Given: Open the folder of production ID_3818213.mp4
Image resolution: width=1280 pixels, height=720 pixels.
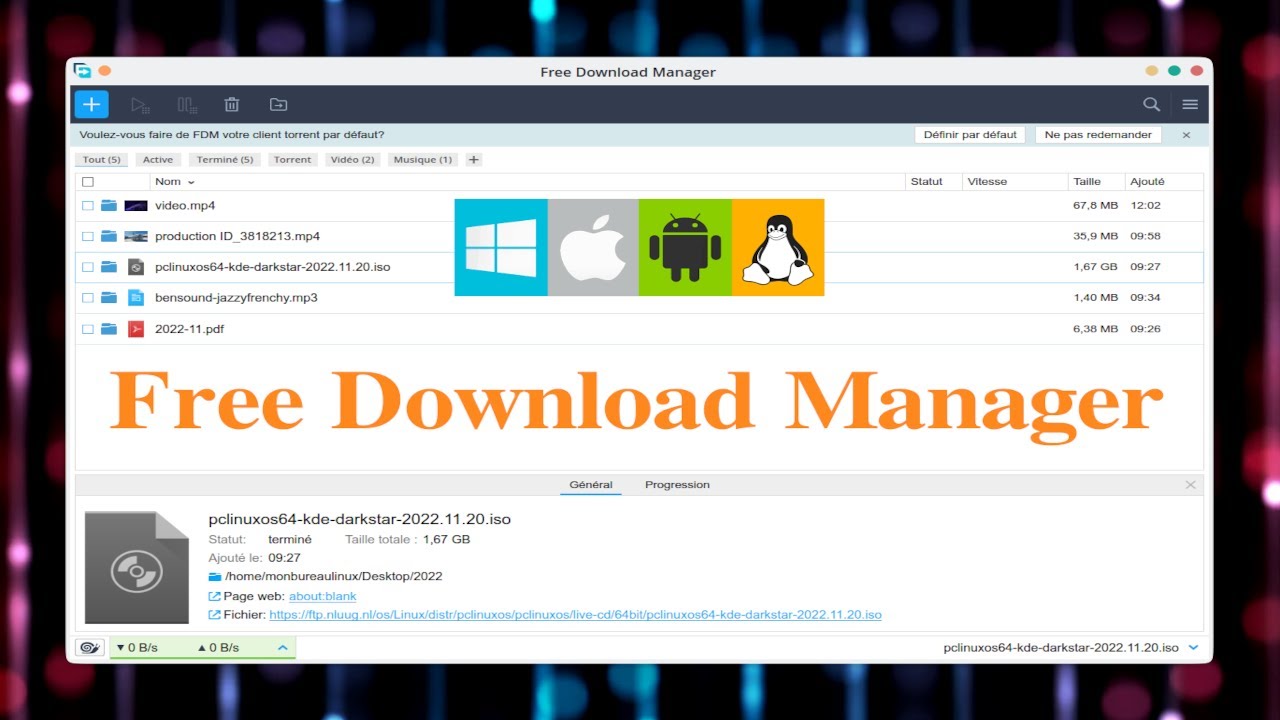Looking at the screenshot, I should [109, 237].
